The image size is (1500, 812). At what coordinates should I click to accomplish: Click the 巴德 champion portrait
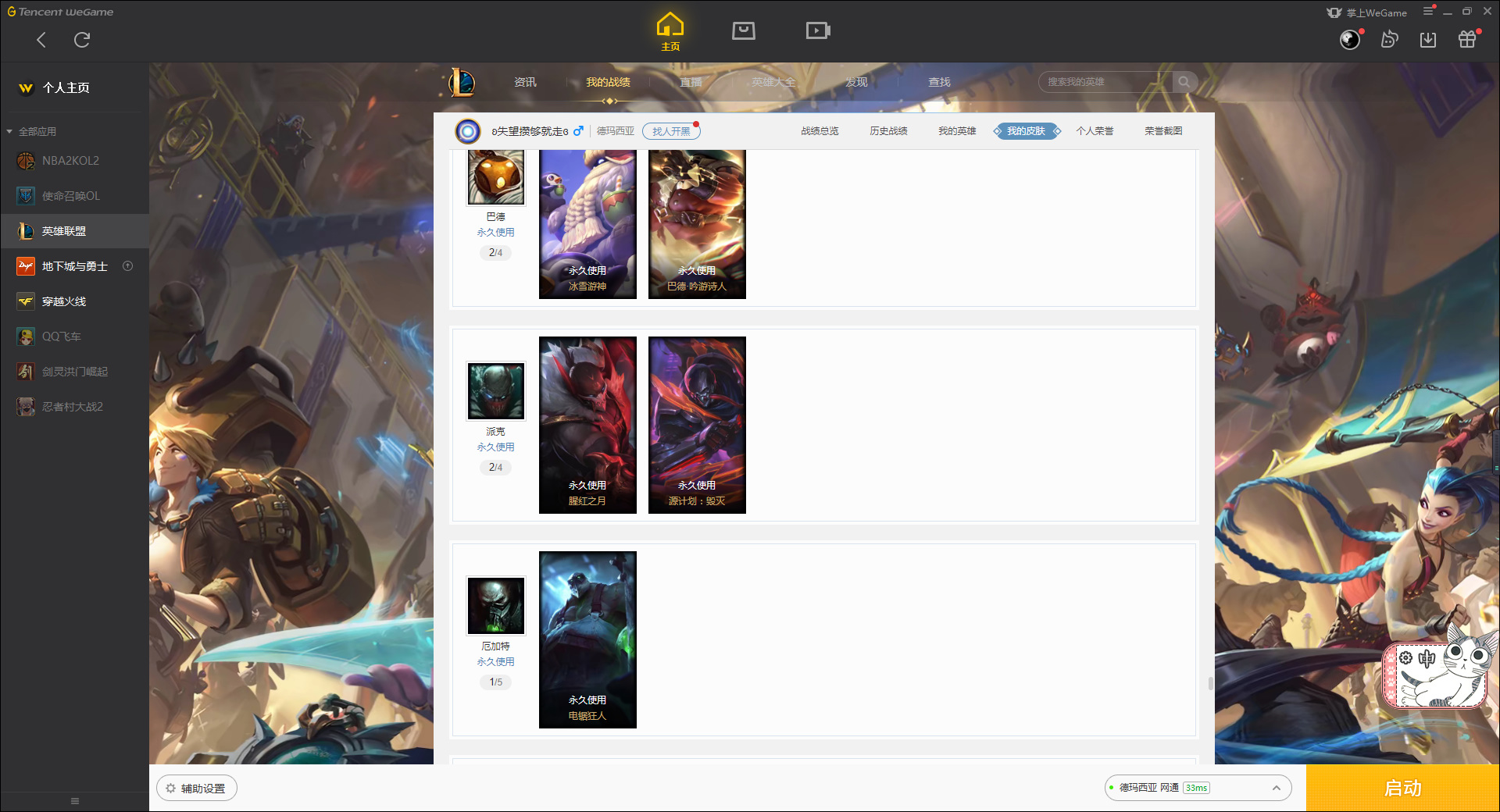pyautogui.click(x=496, y=177)
